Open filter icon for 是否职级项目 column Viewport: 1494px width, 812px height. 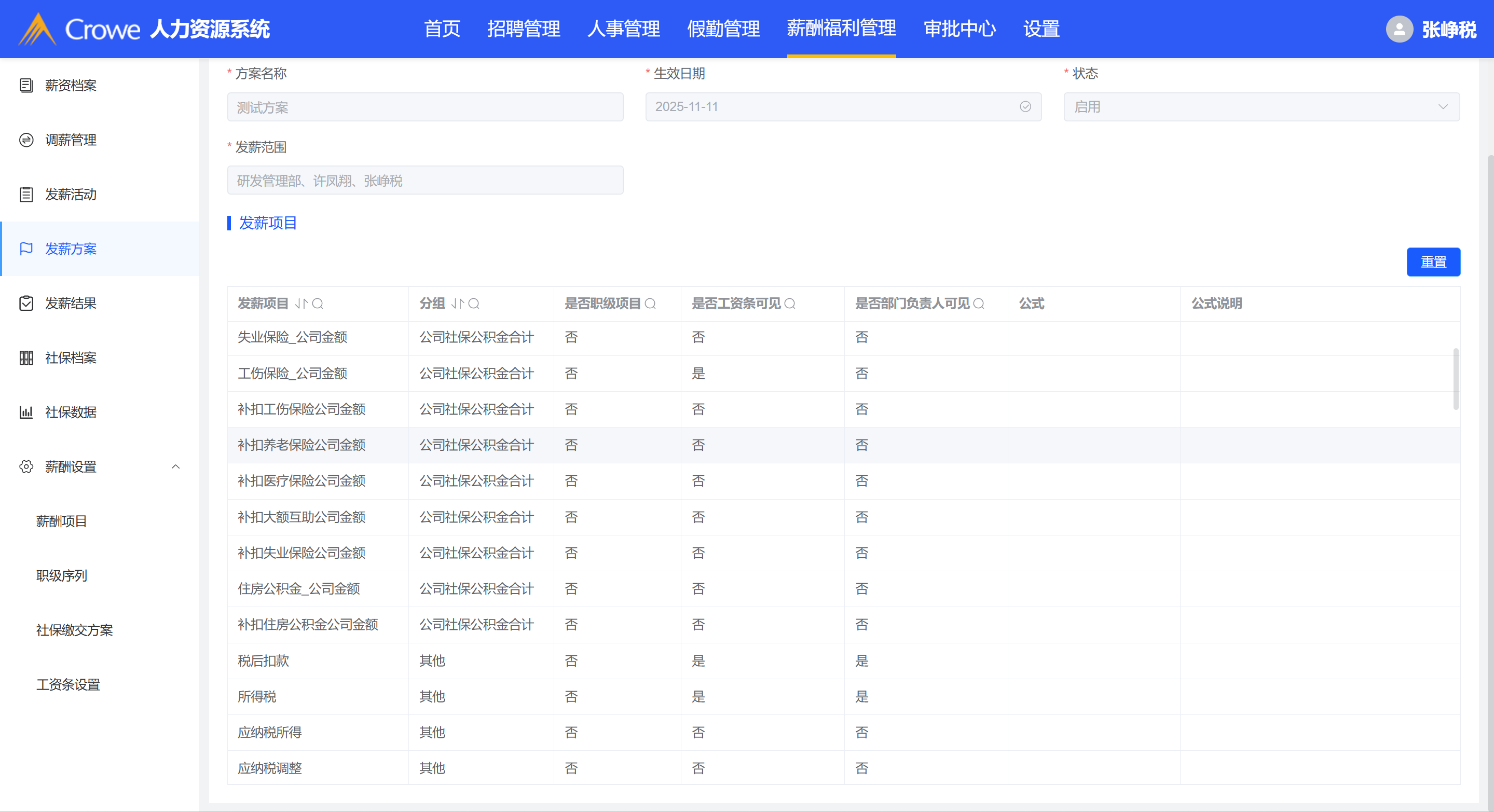(650, 304)
